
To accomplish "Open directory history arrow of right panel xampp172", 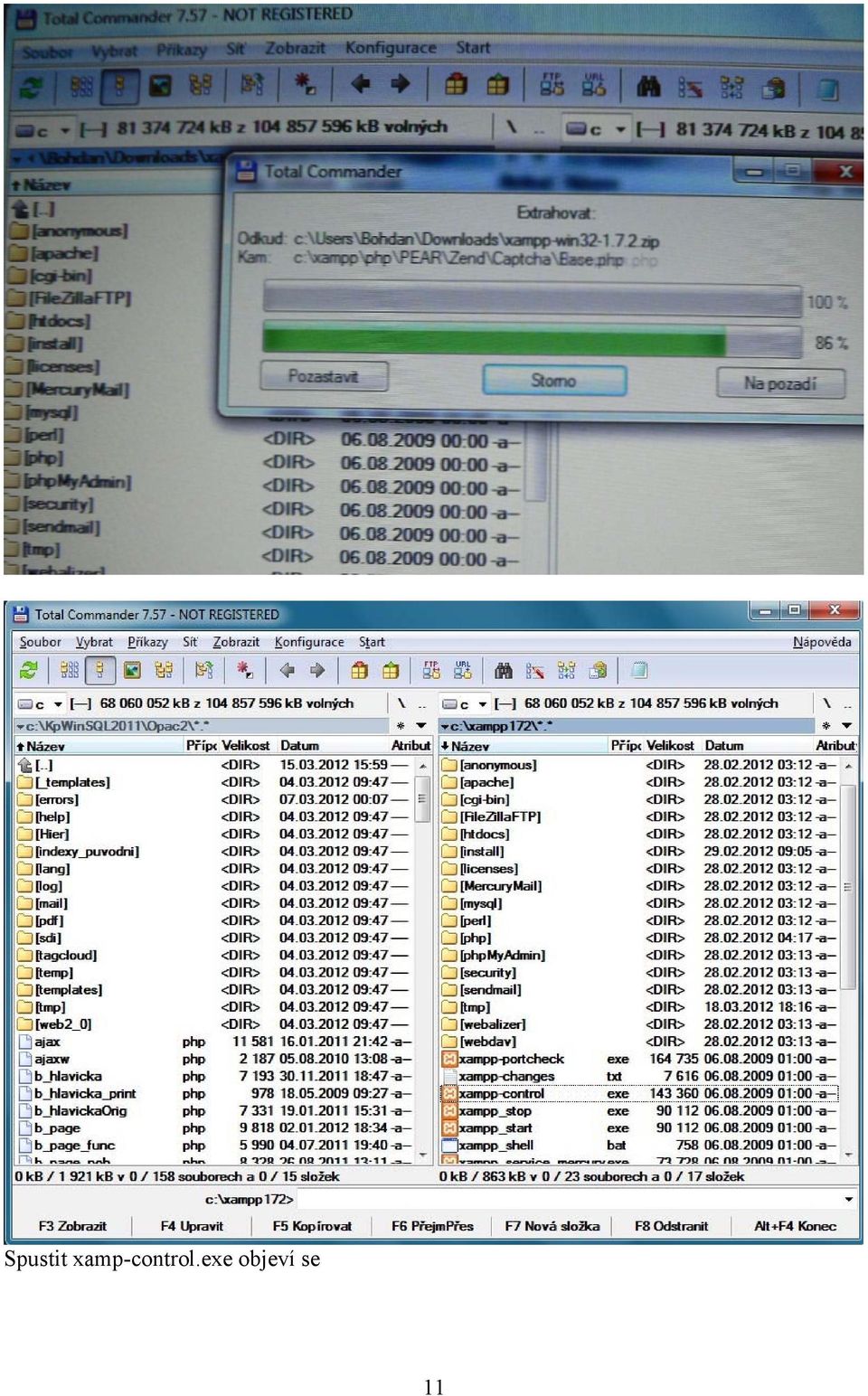I will pyautogui.click(x=846, y=725).
